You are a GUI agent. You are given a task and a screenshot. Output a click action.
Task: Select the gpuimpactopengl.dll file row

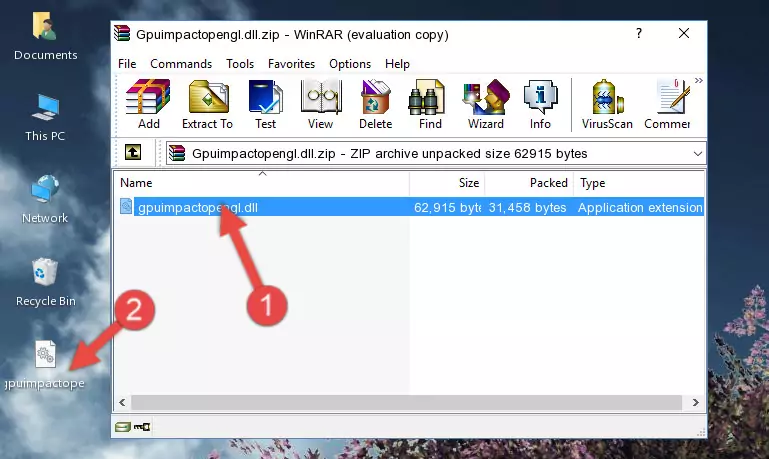click(410, 207)
